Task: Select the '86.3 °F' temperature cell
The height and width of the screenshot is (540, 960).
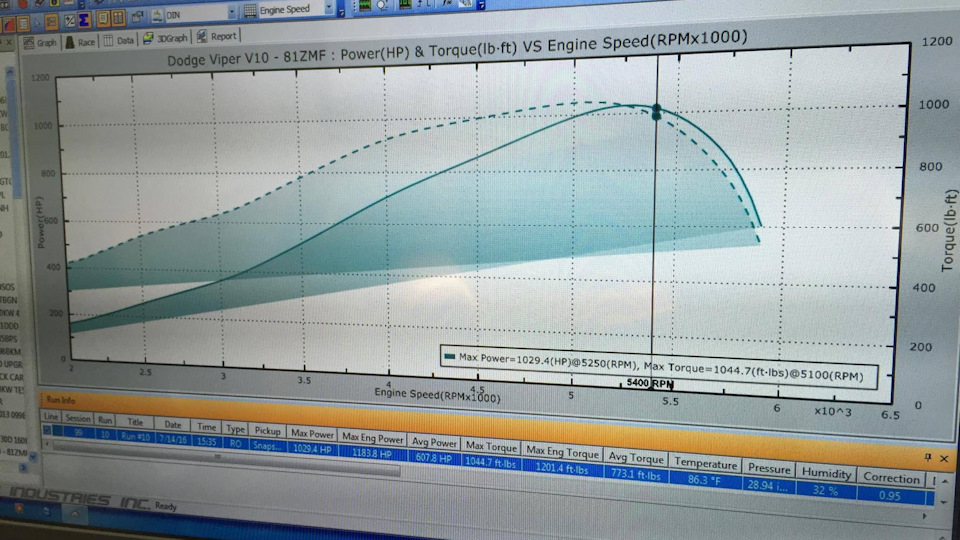Action: click(704, 481)
